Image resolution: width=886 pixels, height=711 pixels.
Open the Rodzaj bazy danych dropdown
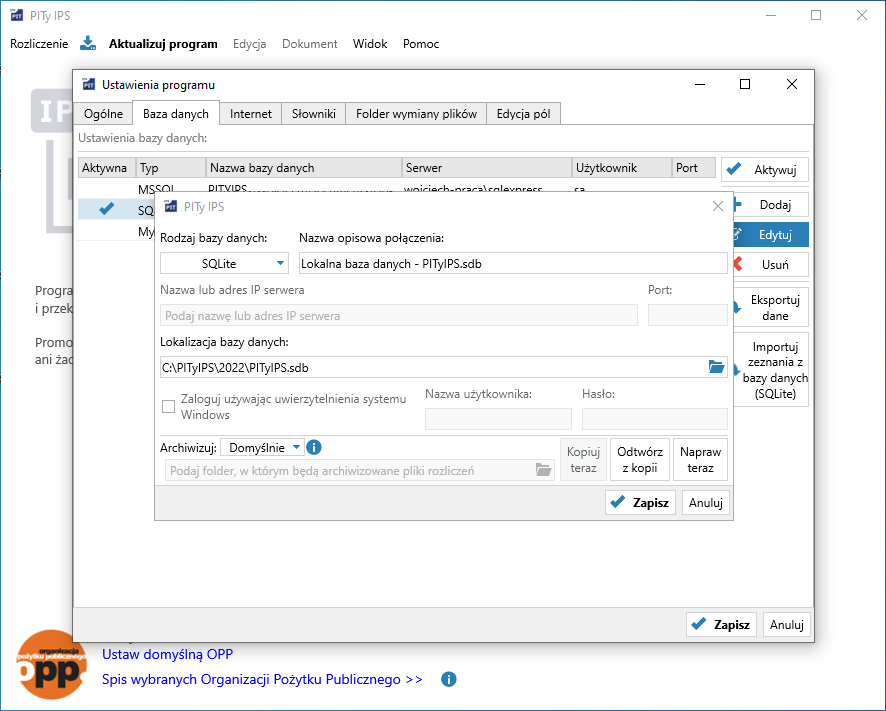pyautogui.click(x=225, y=263)
